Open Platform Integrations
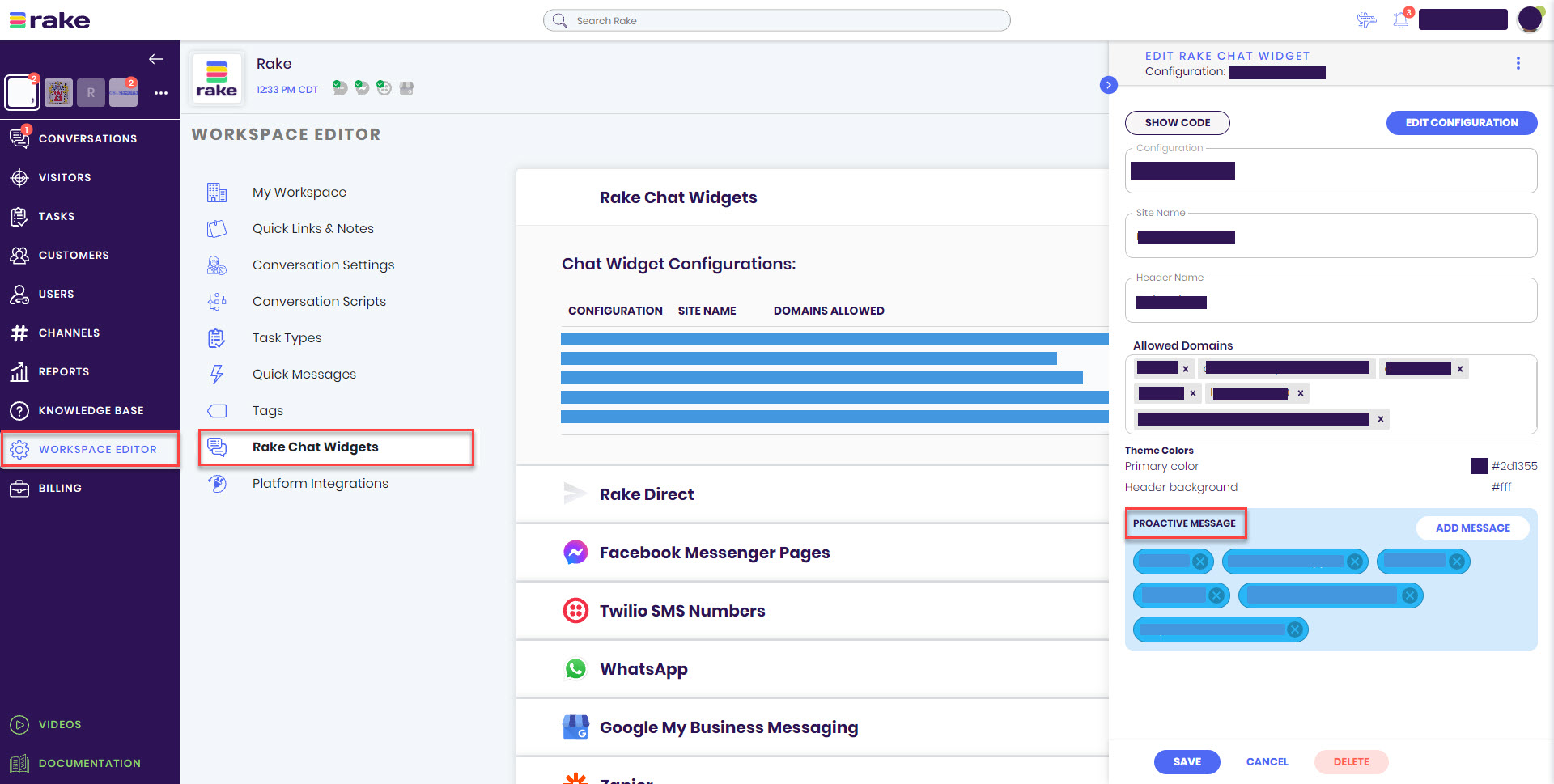The height and width of the screenshot is (784, 1554). 321,483
